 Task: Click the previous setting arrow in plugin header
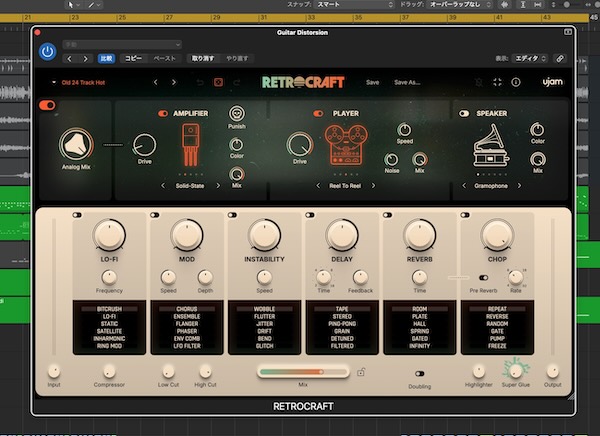point(69,59)
